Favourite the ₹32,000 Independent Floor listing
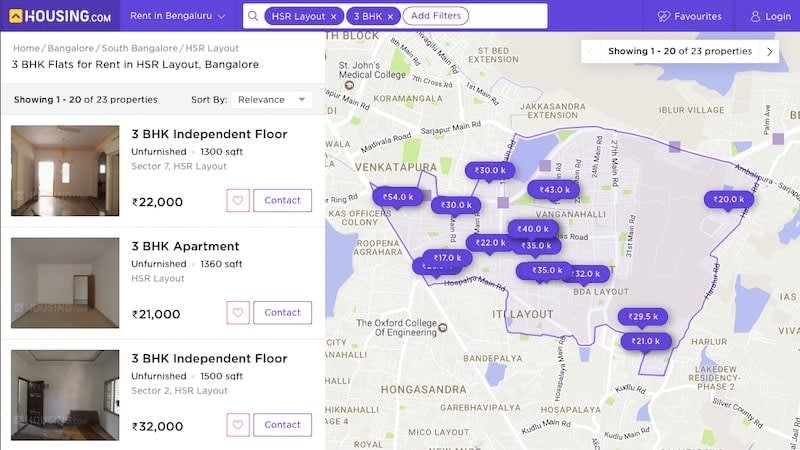800x450 pixels. 238,425
